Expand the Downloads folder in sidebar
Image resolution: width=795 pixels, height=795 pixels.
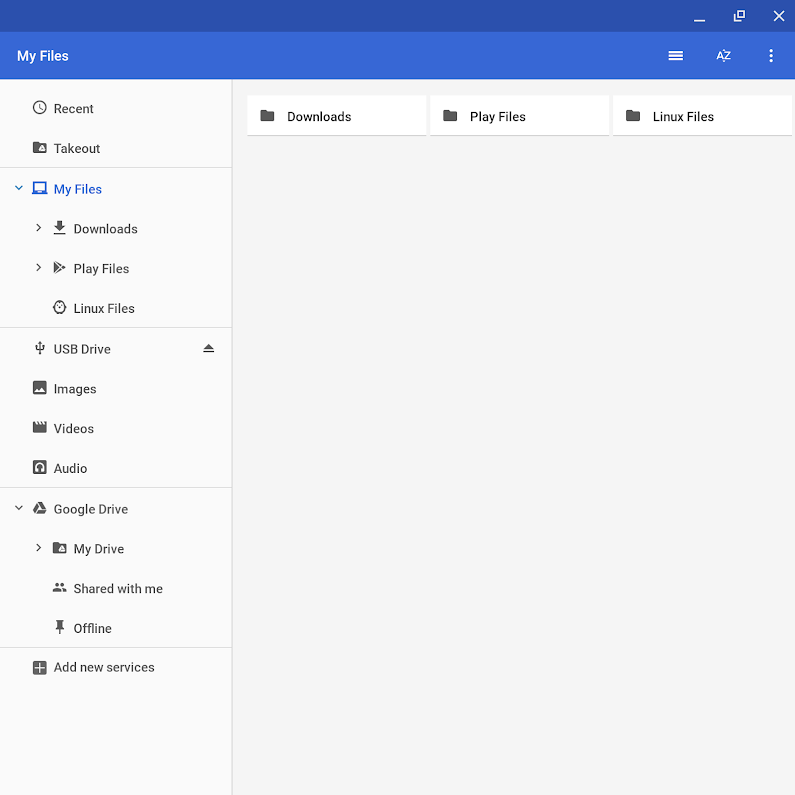39,228
